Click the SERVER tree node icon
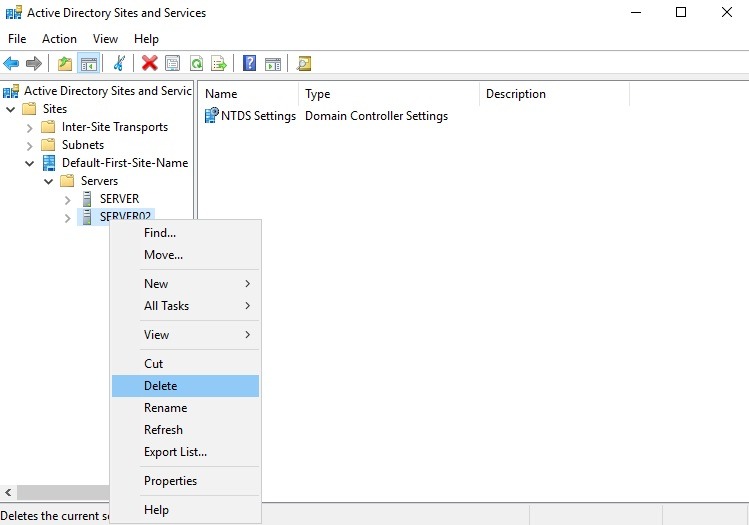749x525 pixels. 87,199
